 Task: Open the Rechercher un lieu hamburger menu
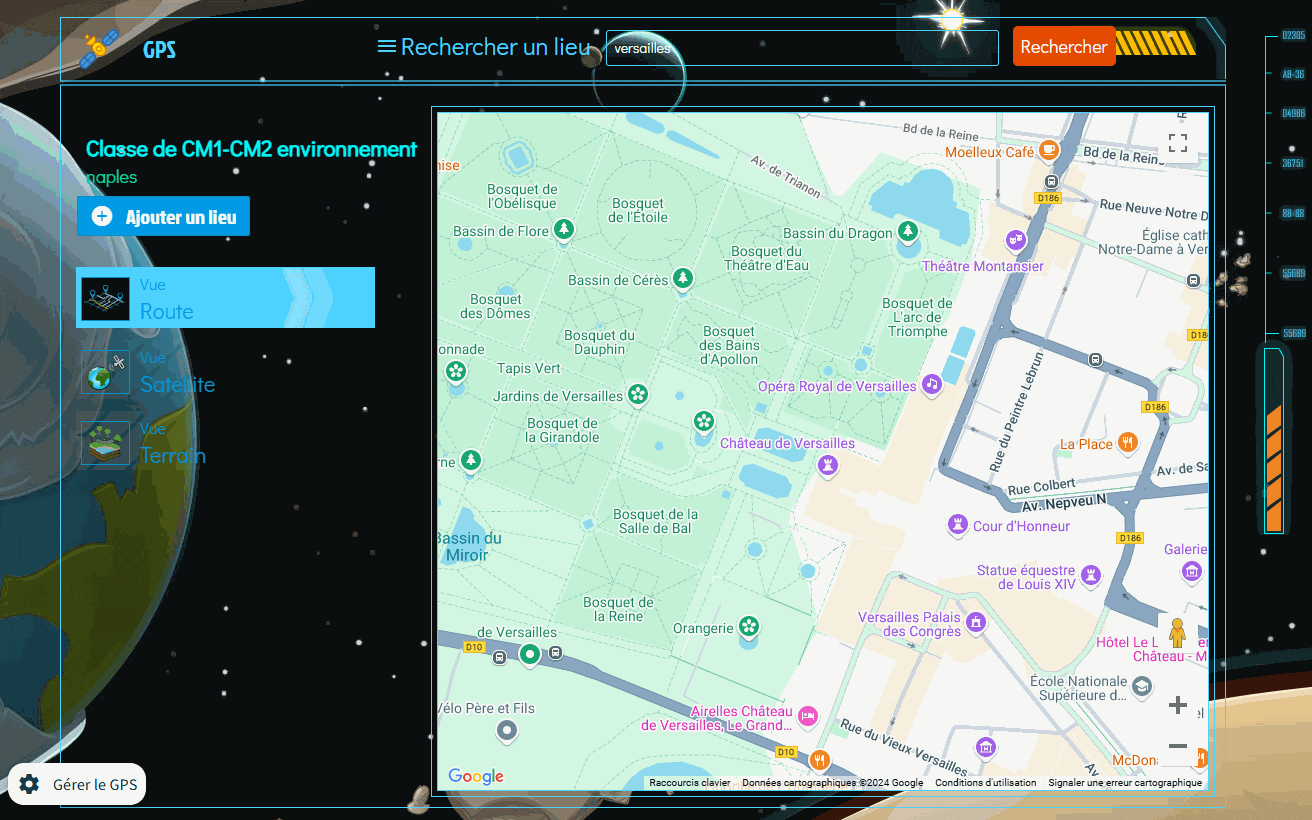[386, 46]
